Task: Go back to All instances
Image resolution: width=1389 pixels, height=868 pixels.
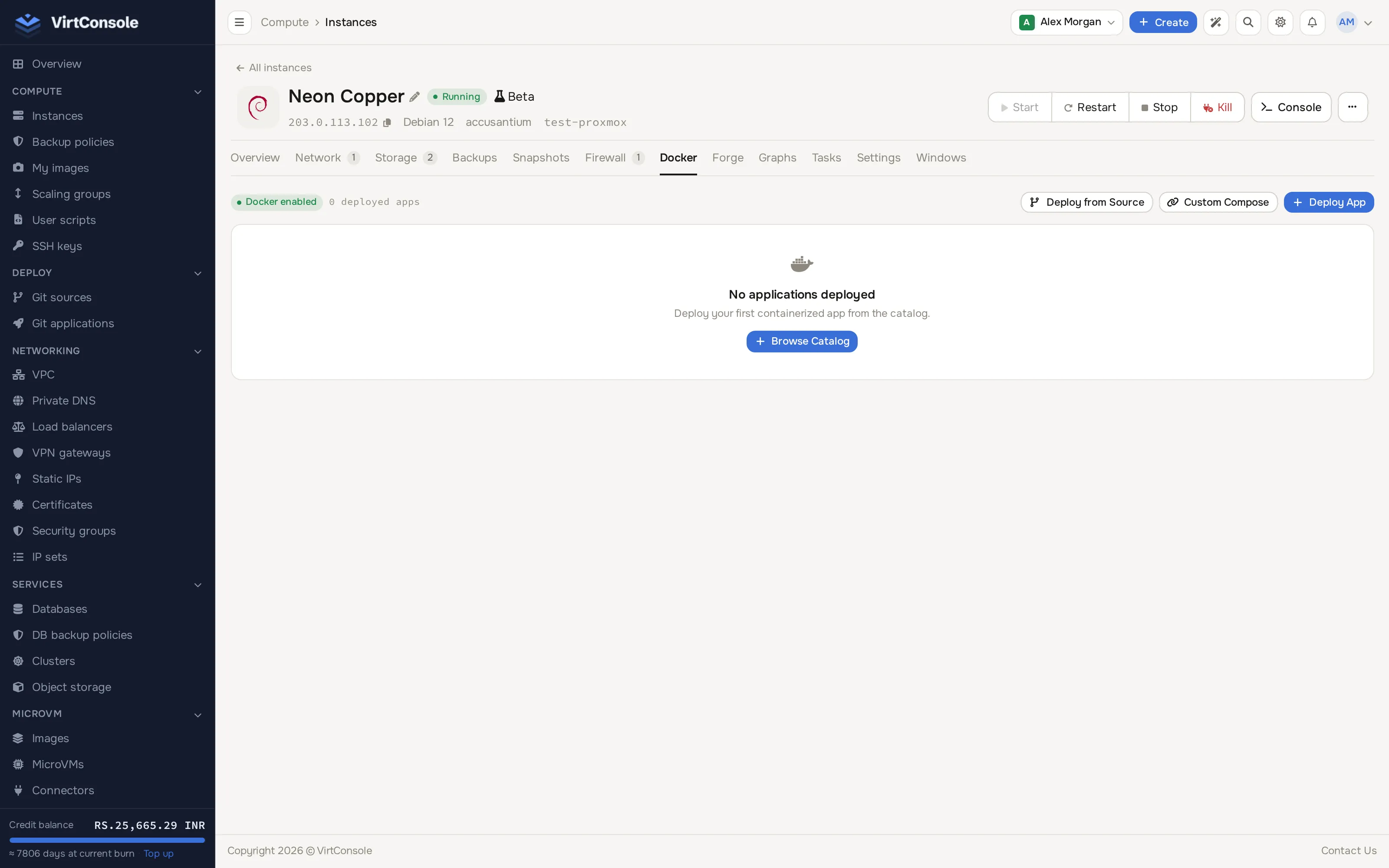Action: pyautogui.click(x=274, y=68)
